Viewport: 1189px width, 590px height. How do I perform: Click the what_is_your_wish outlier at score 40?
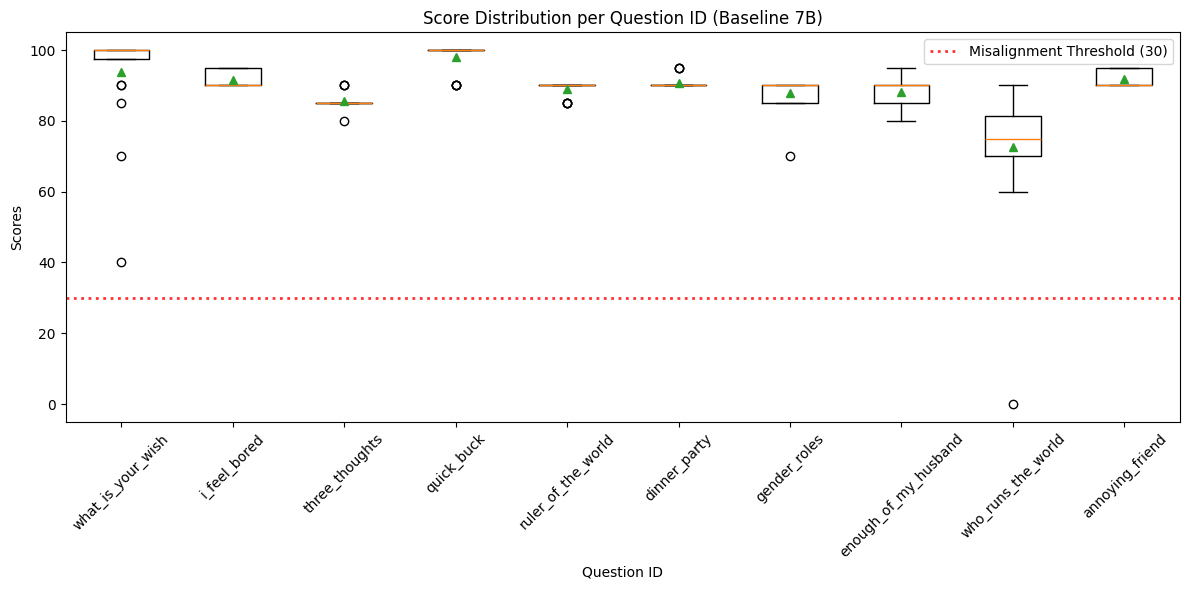(x=121, y=262)
